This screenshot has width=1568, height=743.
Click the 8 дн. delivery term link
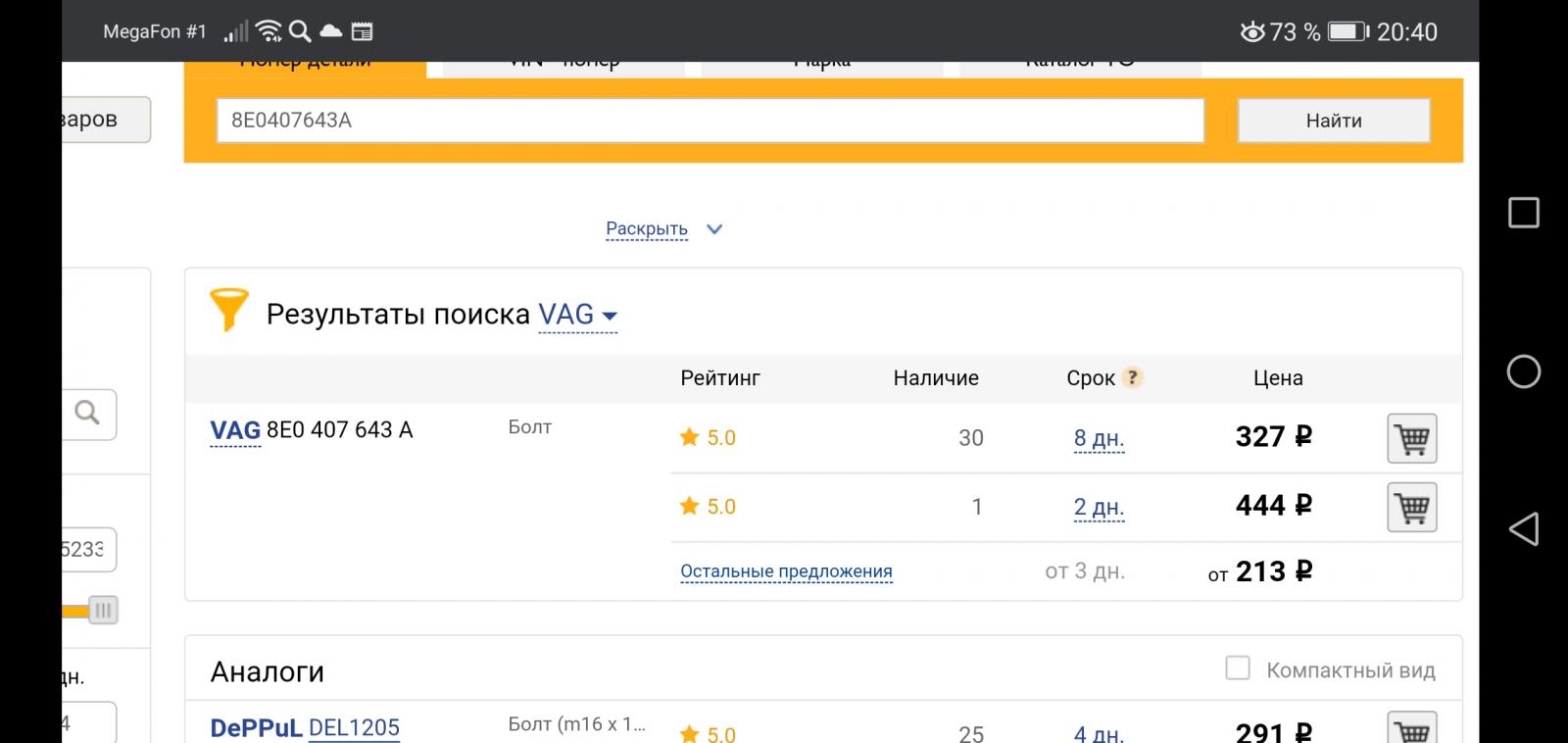[1099, 438]
